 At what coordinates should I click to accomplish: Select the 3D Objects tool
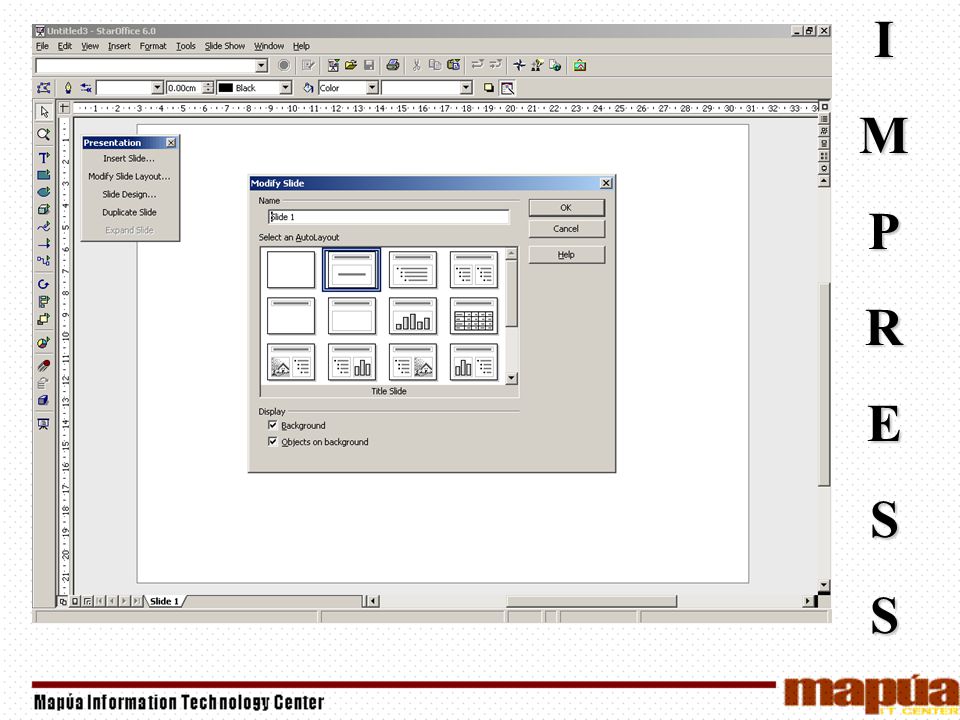[43, 209]
